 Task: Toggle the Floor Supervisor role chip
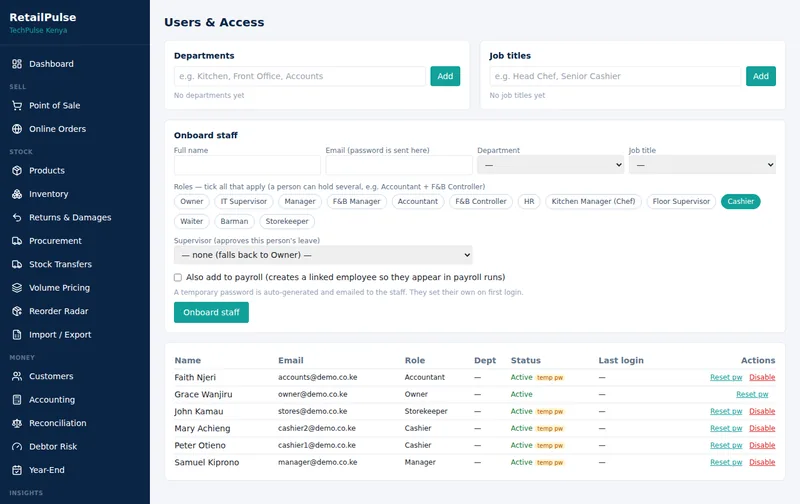click(x=681, y=201)
